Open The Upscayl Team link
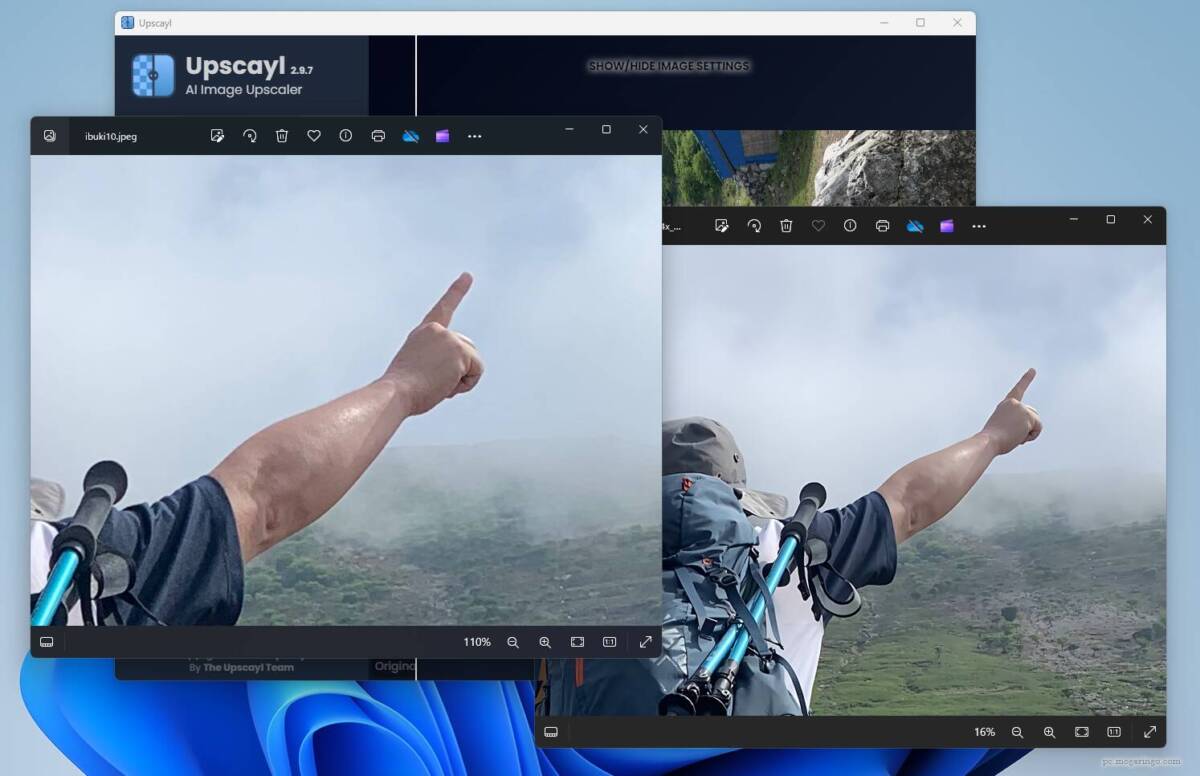Image resolution: width=1200 pixels, height=776 pixels. pos(249,667)
